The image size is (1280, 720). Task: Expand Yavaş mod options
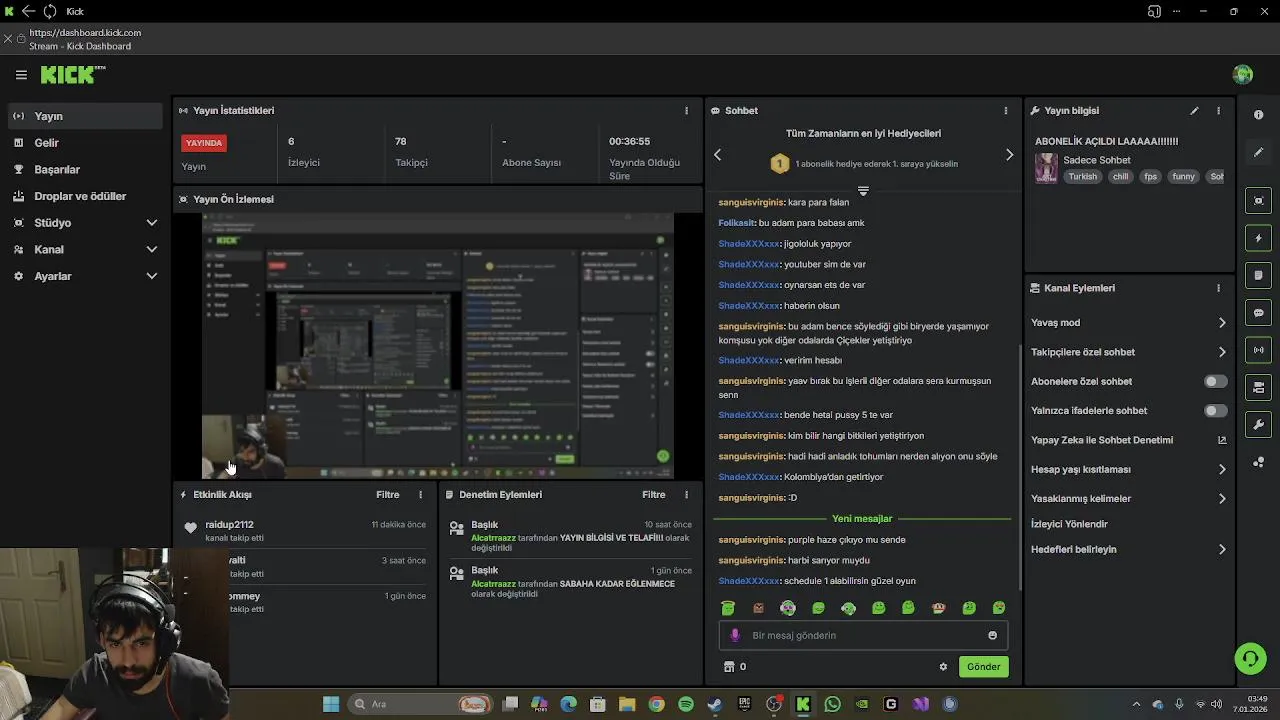[x=1221, y=323]
